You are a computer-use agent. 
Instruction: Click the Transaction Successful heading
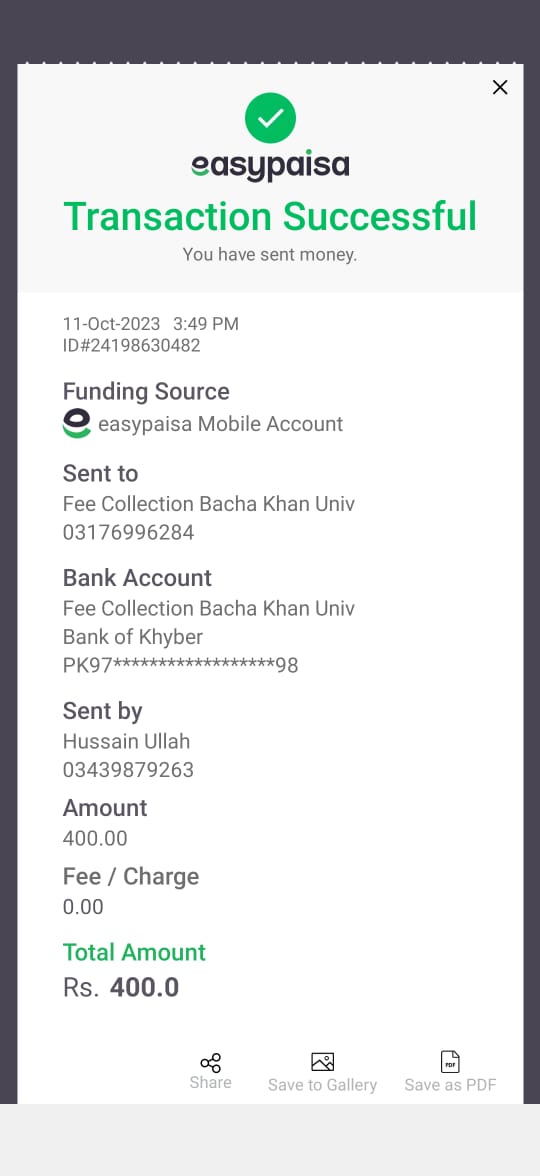(x=270, y=217)
